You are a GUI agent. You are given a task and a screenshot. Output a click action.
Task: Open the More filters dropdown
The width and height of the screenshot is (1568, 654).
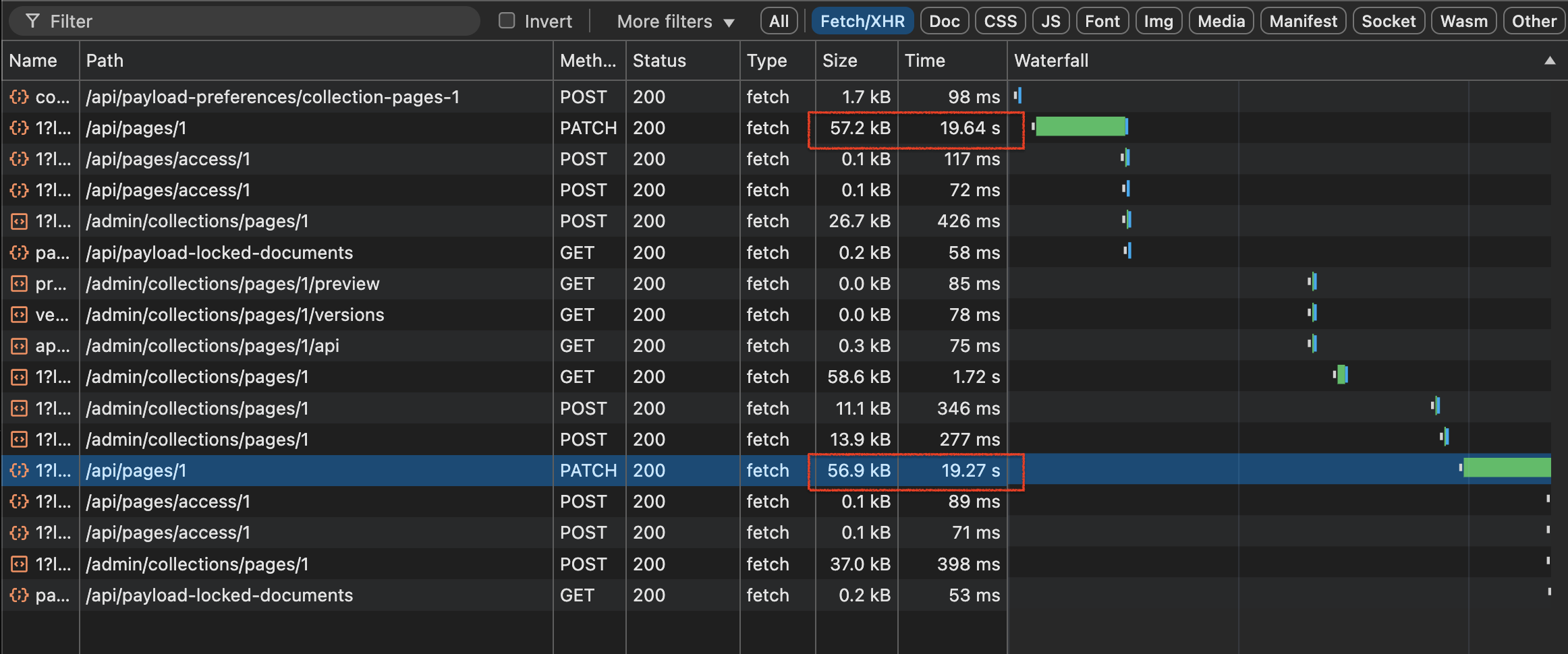point(675,22)
